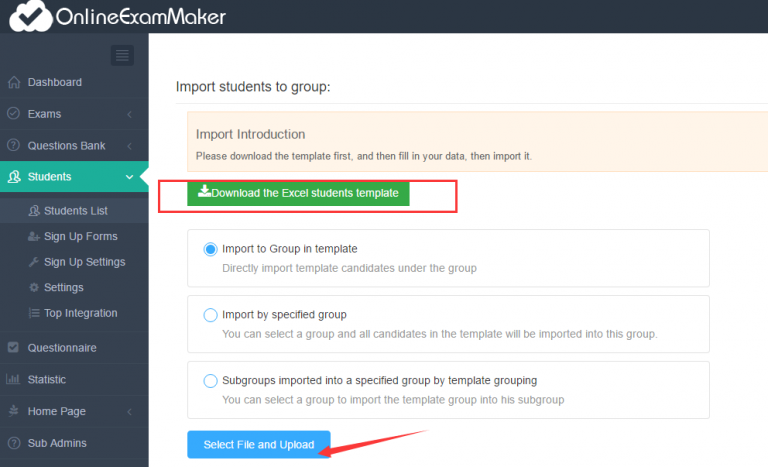Image resolution: width=768 pixels, height=467 pixels.
Task: Select Import to Group in template radio
Action: click(211, 249)
